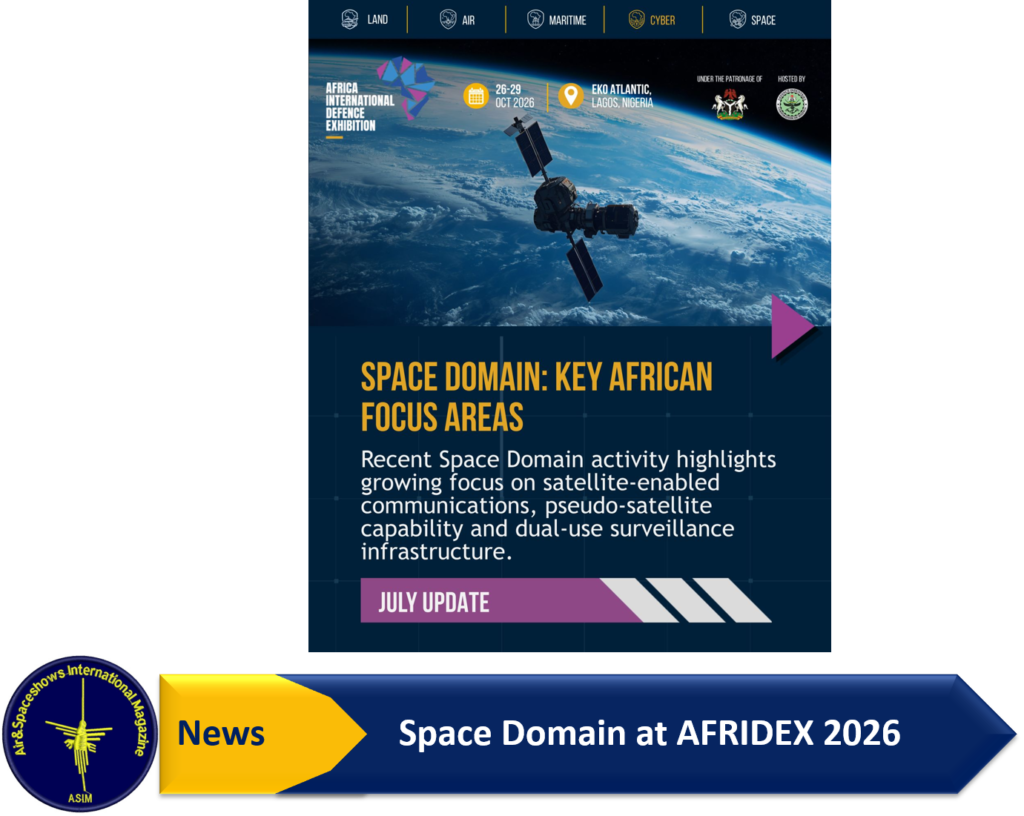Click the purple triangle play arrow
The image size is (1024, 816).
click(x=792, y=326)
